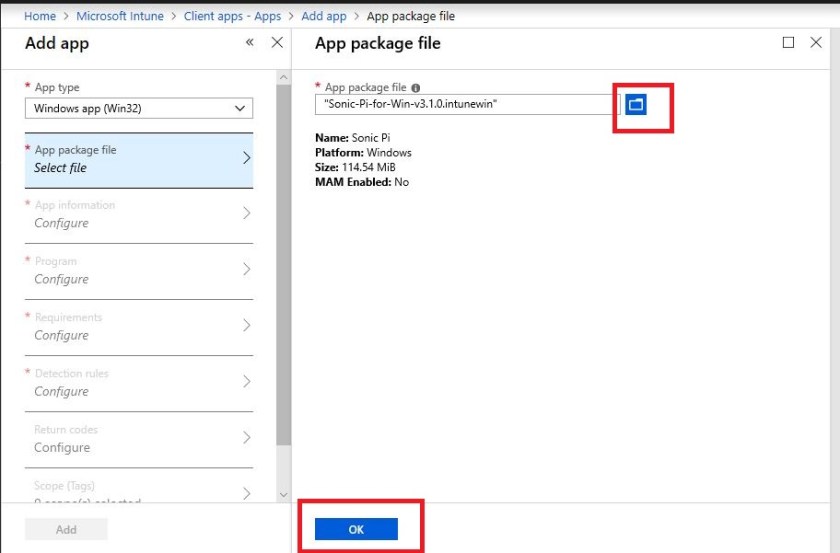Open the App type dropdown
840x553 pixels.
pyautogui.click(x=139, y=108)
